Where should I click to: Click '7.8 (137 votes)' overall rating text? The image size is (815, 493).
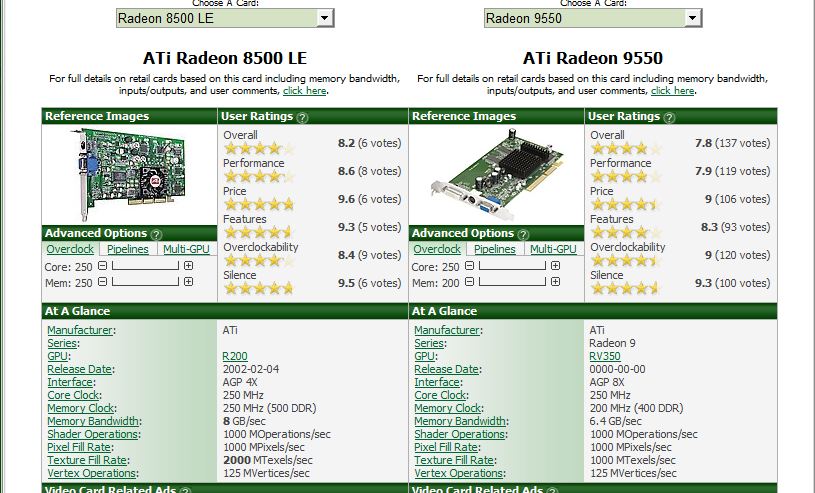click(x=732, y=143)
